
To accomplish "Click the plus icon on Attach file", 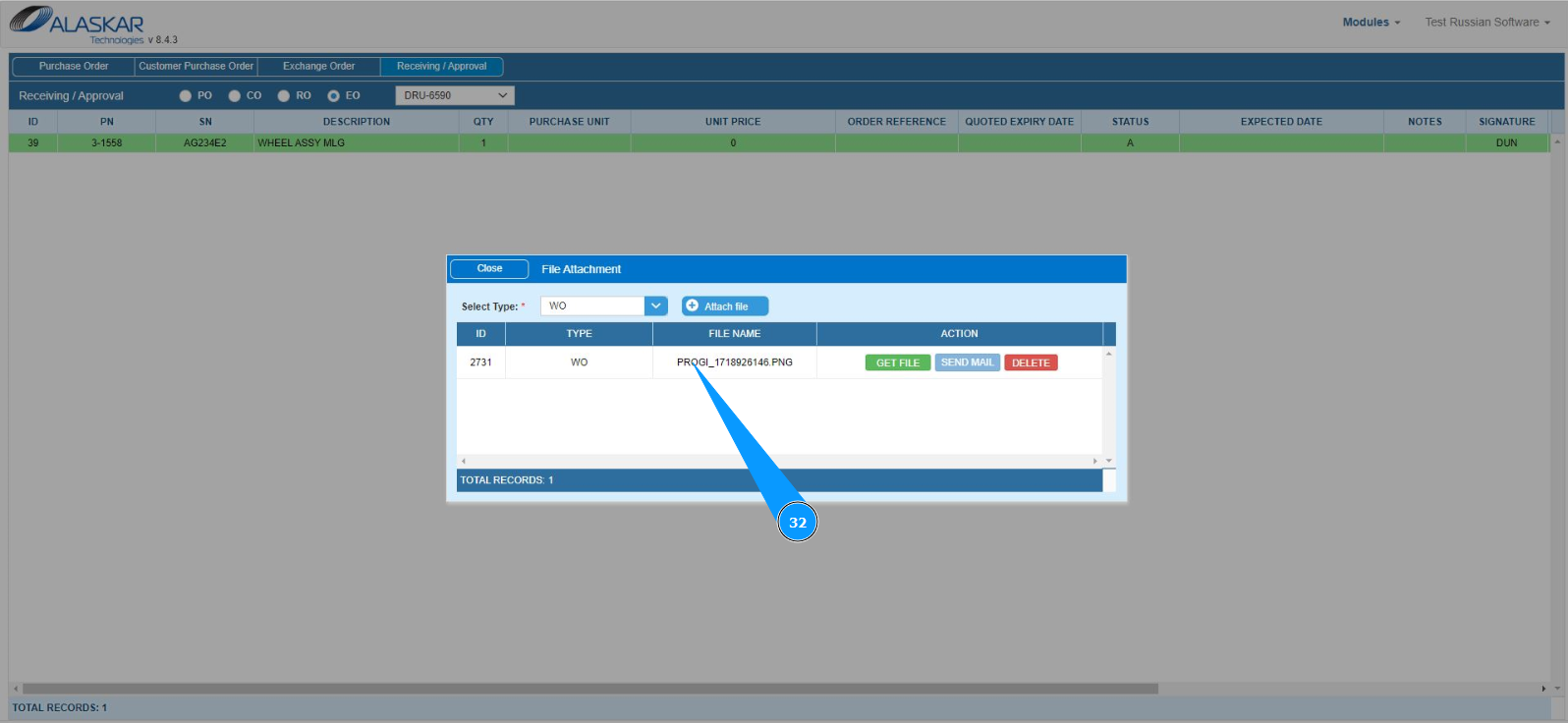I will (692, 306).
